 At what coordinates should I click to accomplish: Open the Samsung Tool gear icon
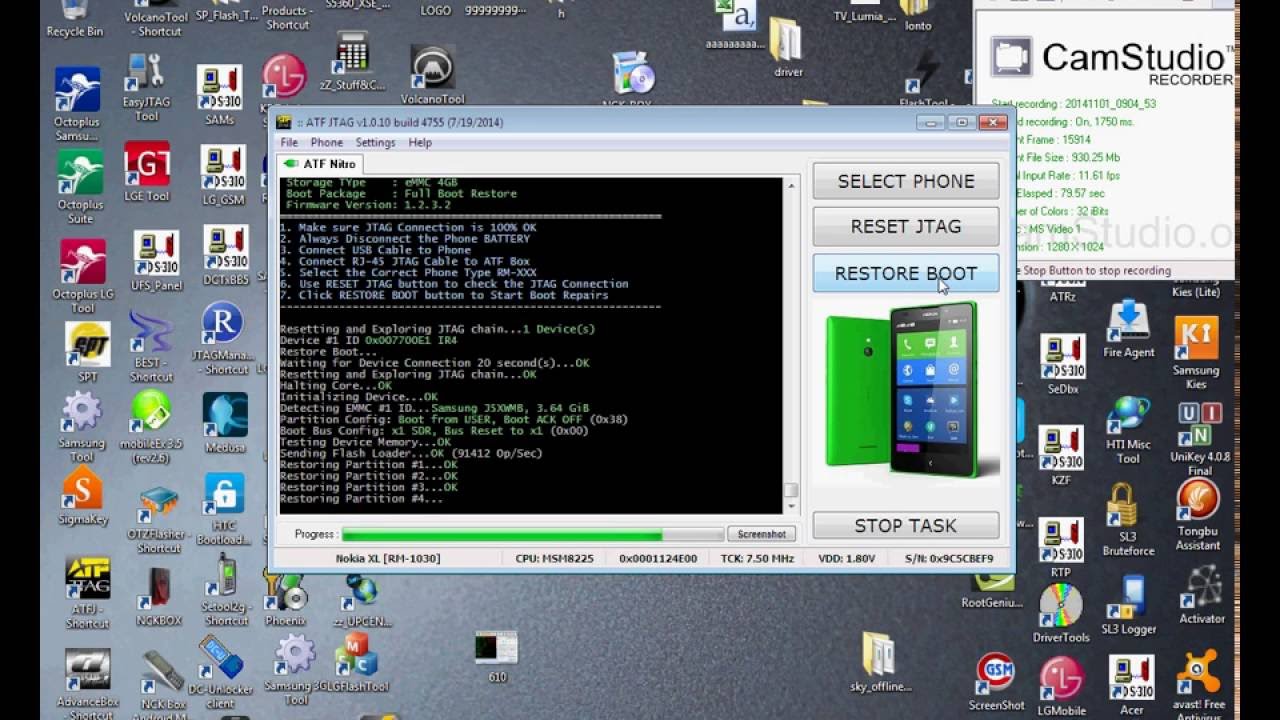point(82,427)
